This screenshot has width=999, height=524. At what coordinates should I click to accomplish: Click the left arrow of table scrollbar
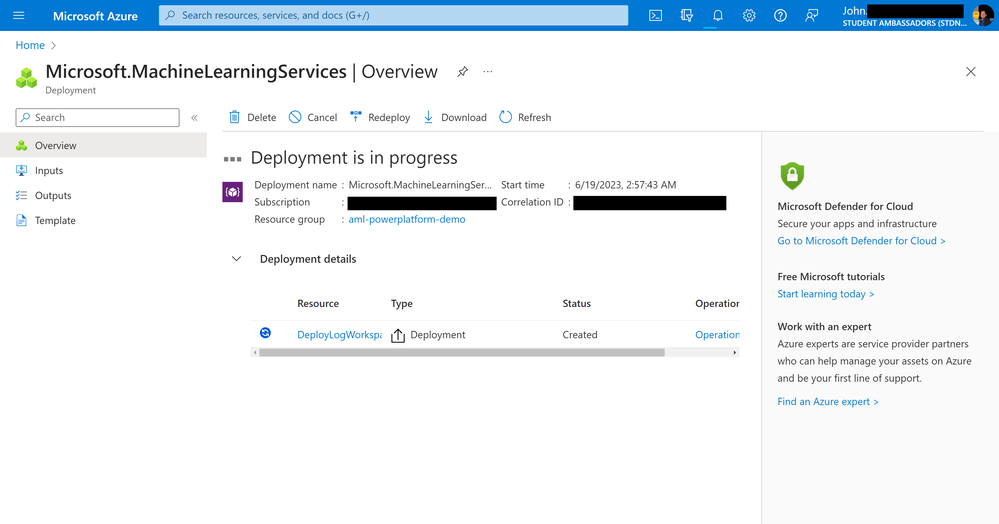(255, 353)
